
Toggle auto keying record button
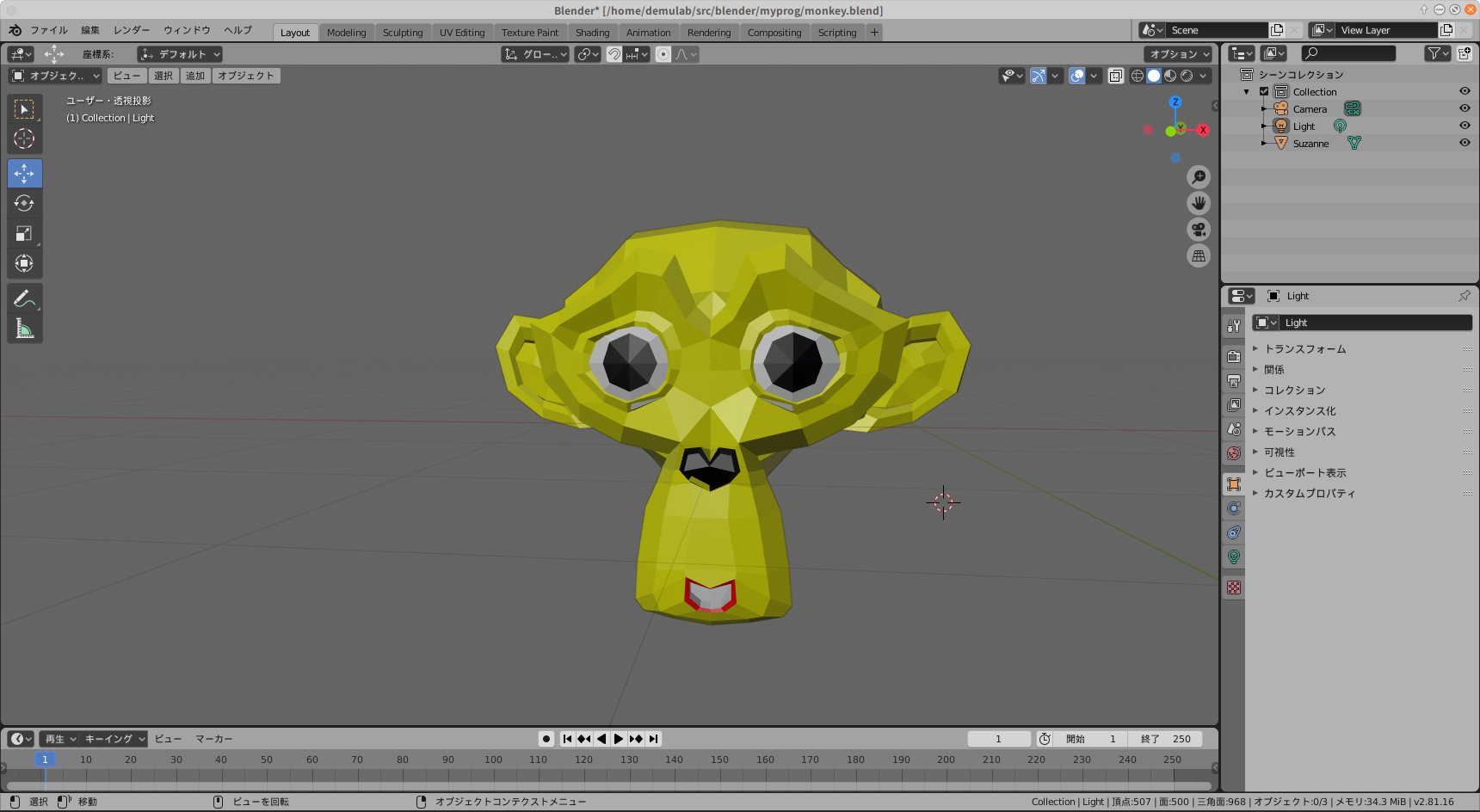[x=546, y=739]
